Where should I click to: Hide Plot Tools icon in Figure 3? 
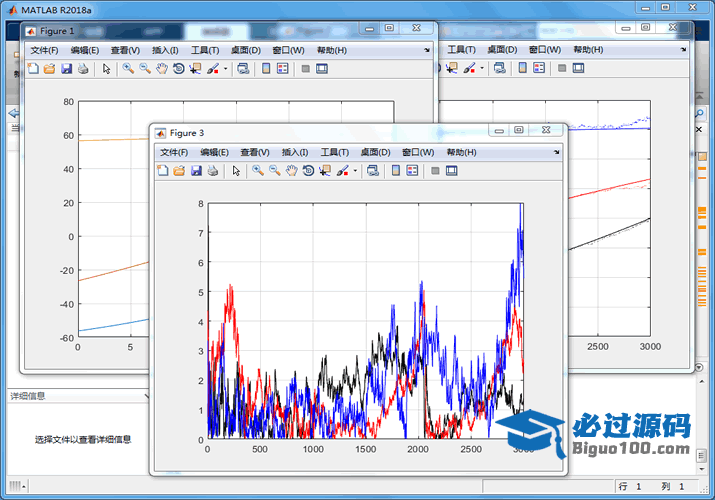click(435, 171)
